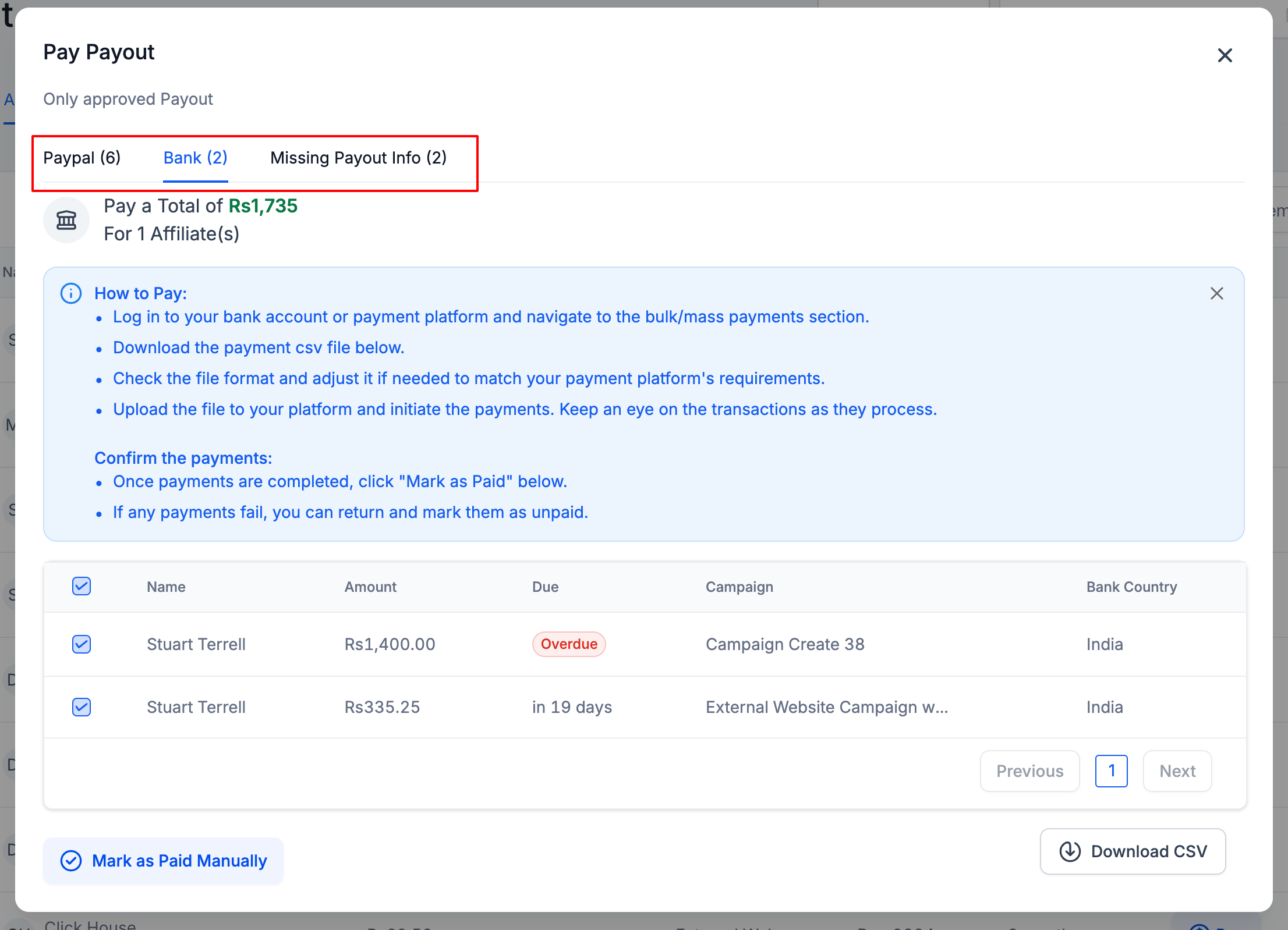1288x930 pixels.
Task: Select page 1 in pagination
Action: [1111, 771]
